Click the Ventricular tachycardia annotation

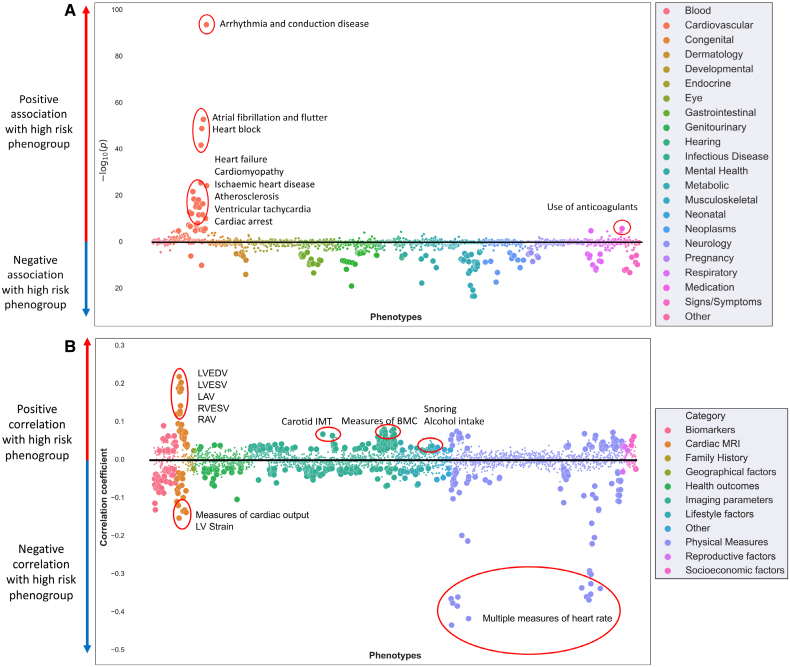click(262, 209)
